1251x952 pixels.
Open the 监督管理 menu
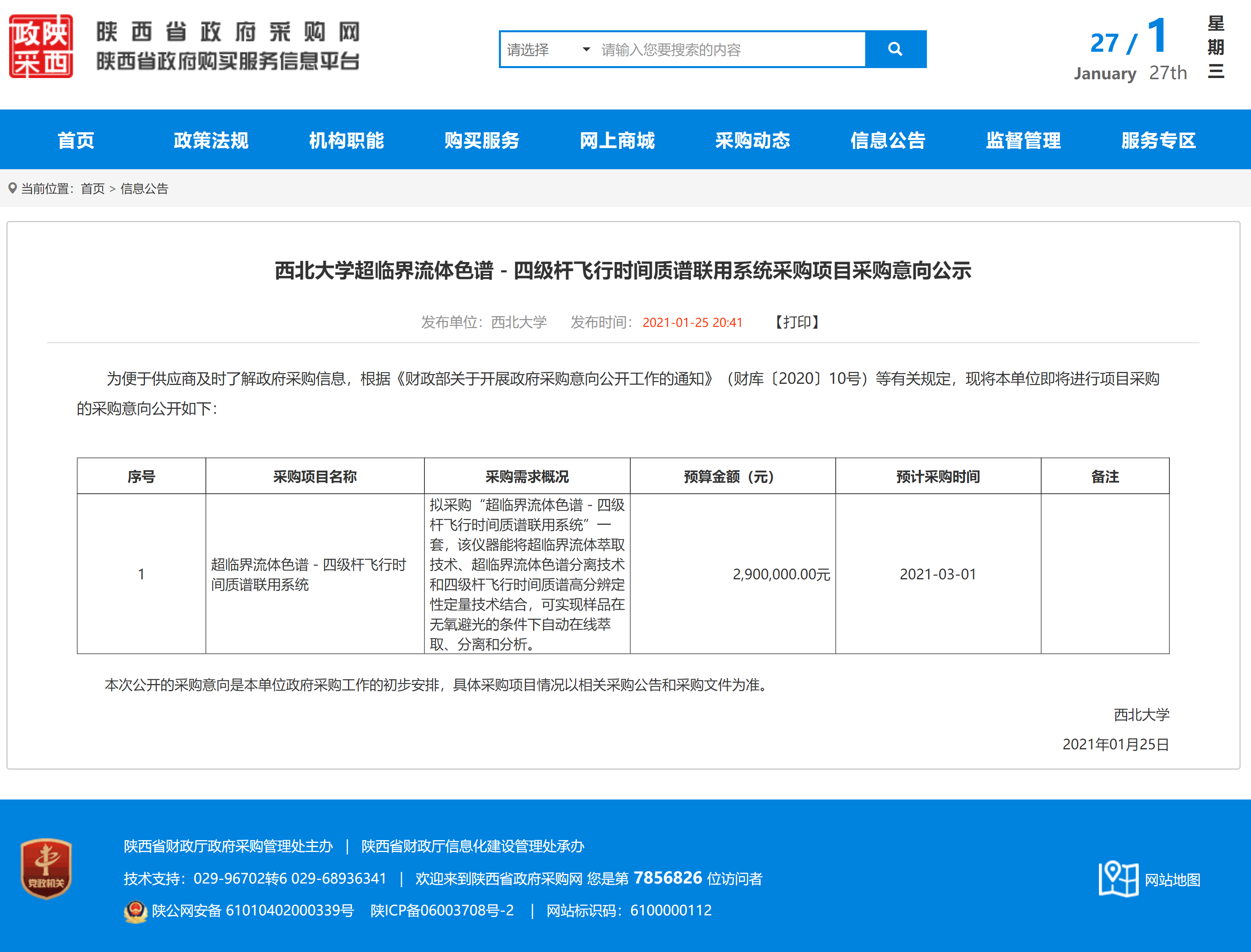click(1023, 140)
